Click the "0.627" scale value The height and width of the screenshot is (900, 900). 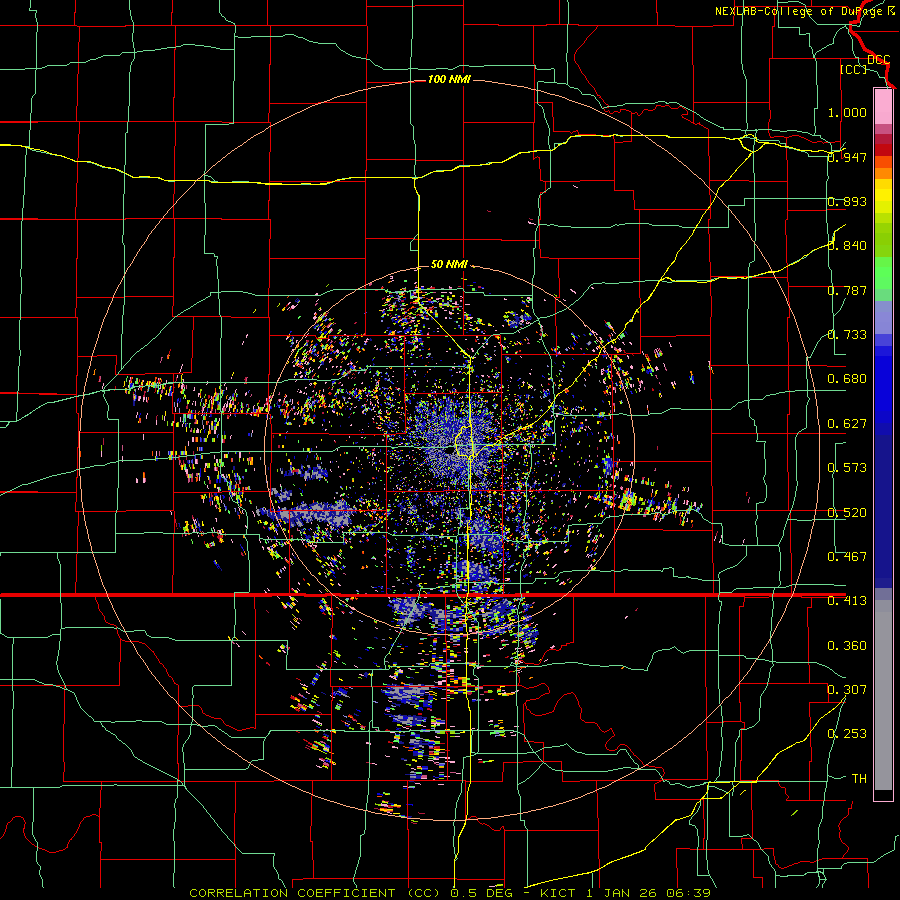847,424
